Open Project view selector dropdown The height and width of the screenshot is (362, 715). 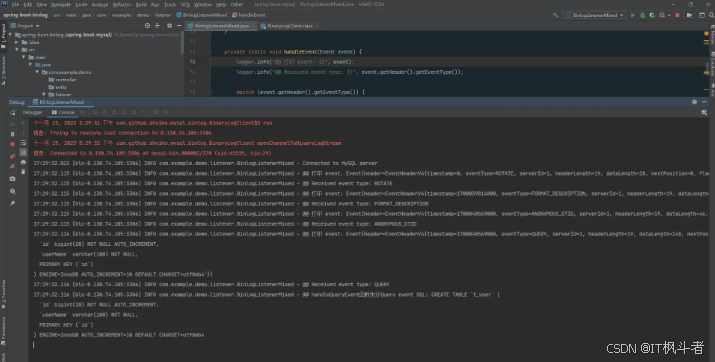click(25, 26)
